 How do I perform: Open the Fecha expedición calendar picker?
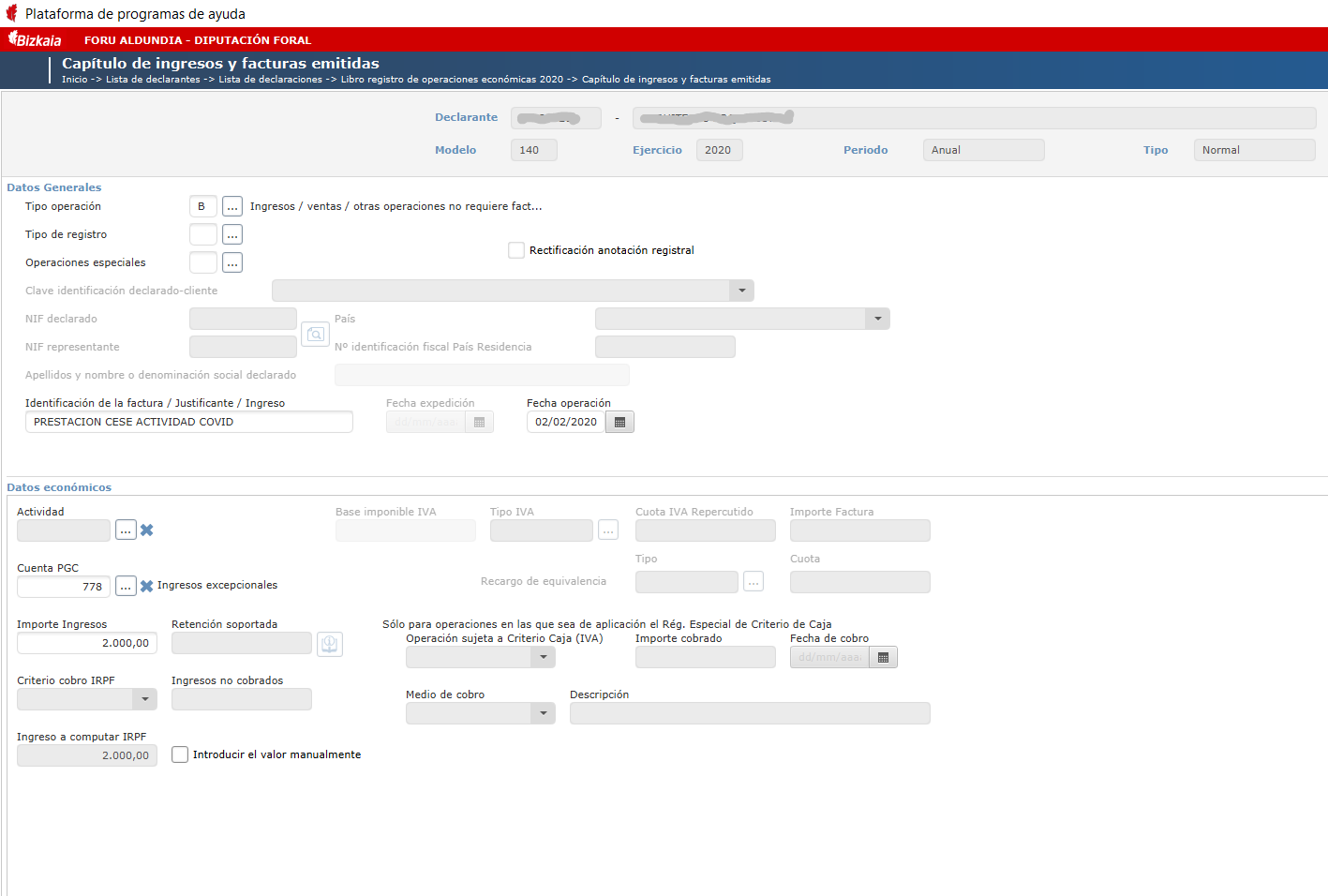479,422
